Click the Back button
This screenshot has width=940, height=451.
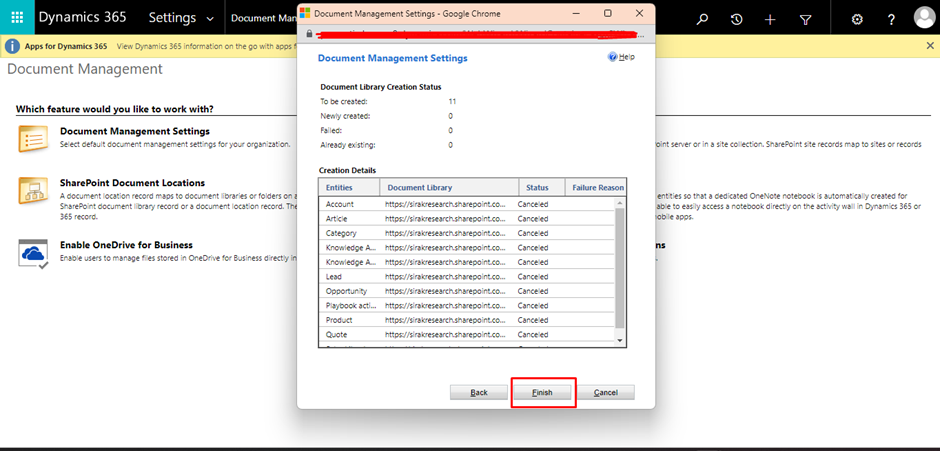click(479, 392)
